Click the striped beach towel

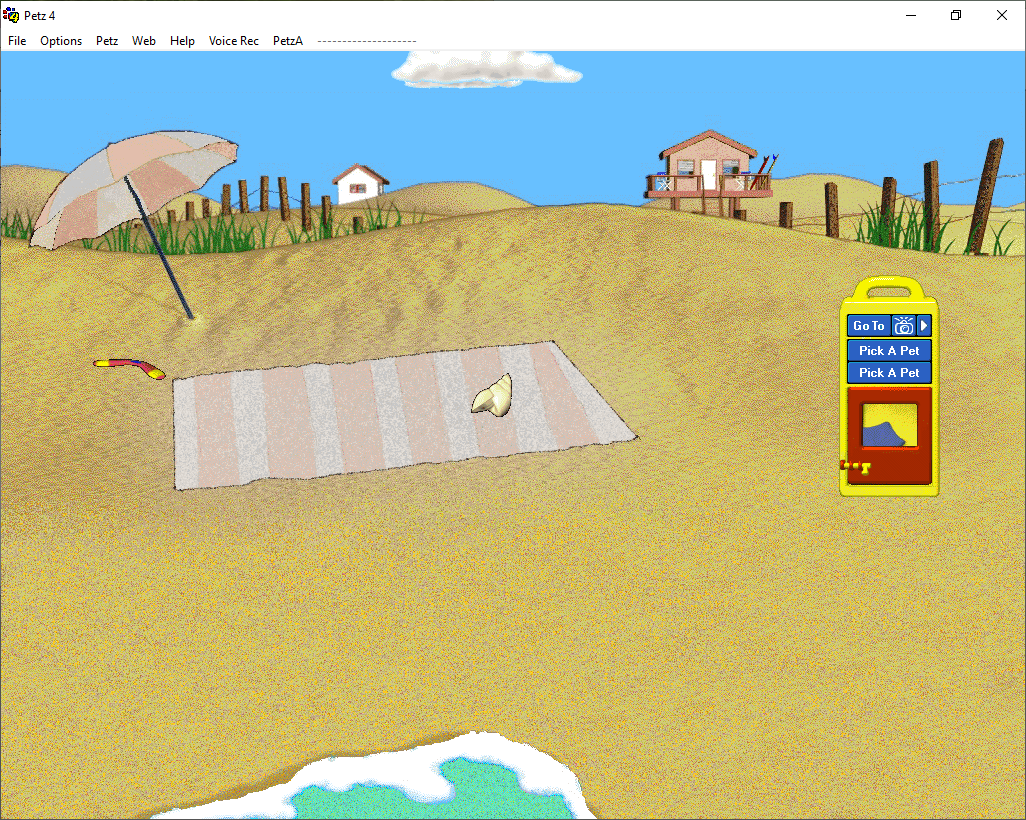380,420
